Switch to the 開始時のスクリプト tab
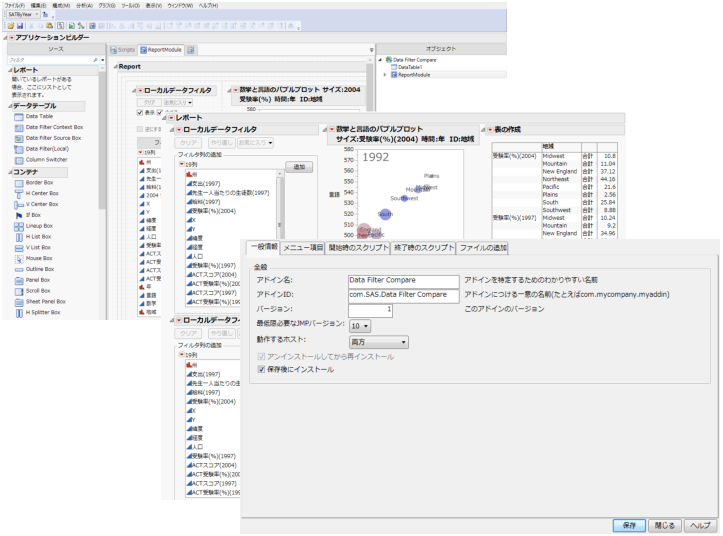 pyautogui.click(x=358, y=248)
